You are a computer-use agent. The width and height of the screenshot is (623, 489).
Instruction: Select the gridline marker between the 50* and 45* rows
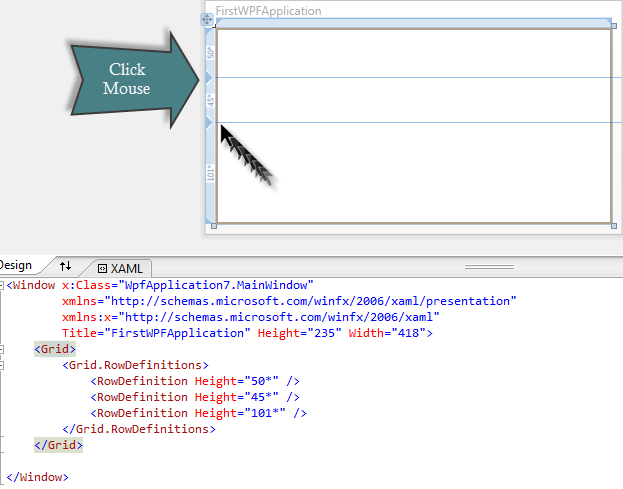pos(210,78)
